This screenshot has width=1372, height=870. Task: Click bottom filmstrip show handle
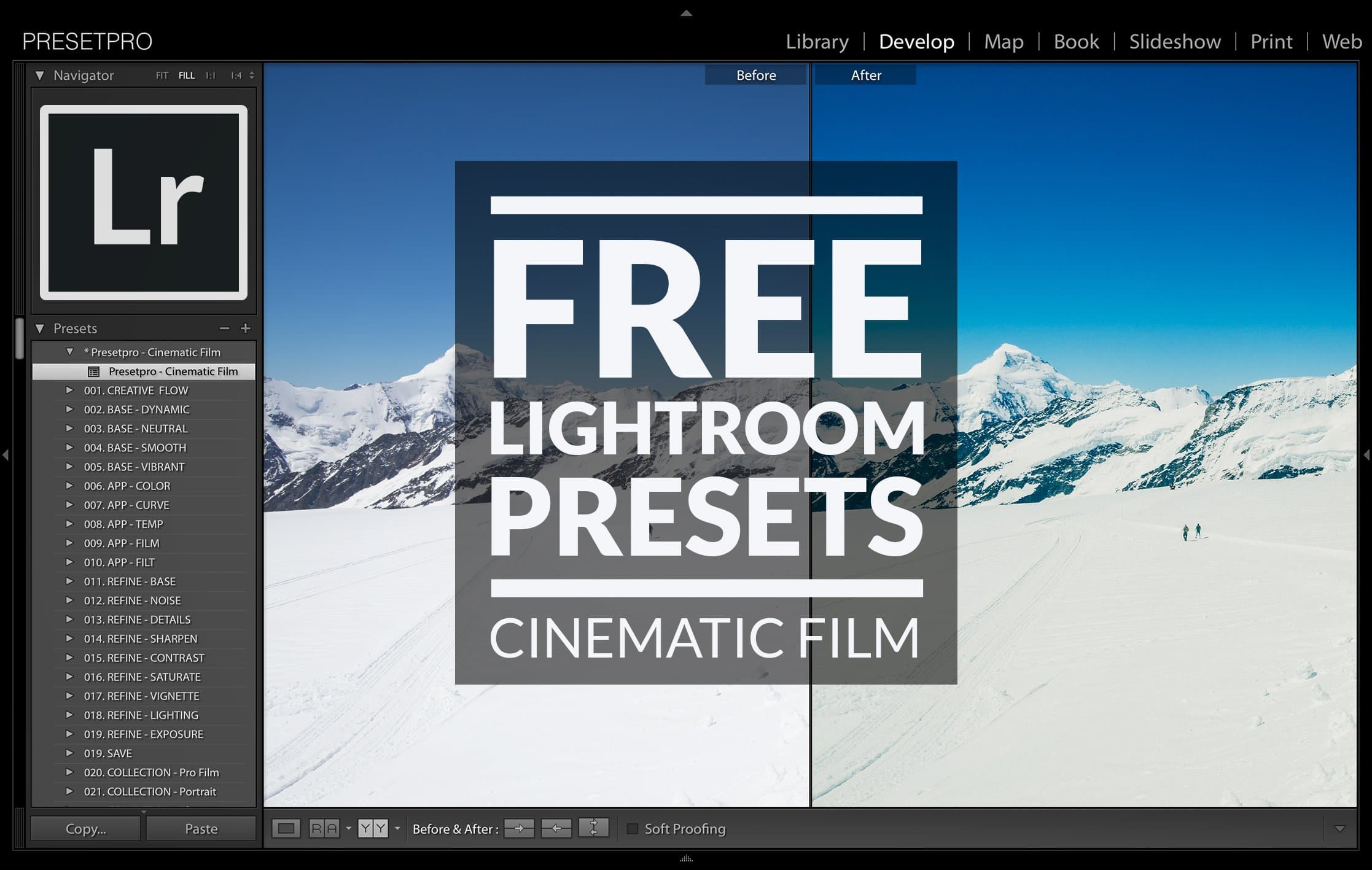pos(687,859)
